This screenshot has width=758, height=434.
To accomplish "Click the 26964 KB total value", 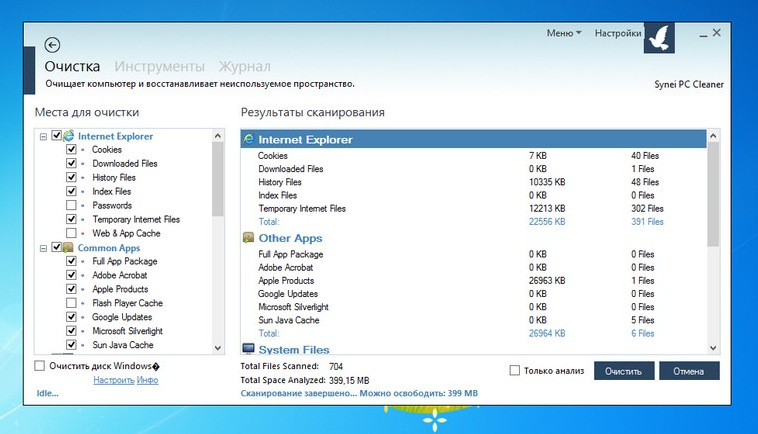I will (547, 333).
